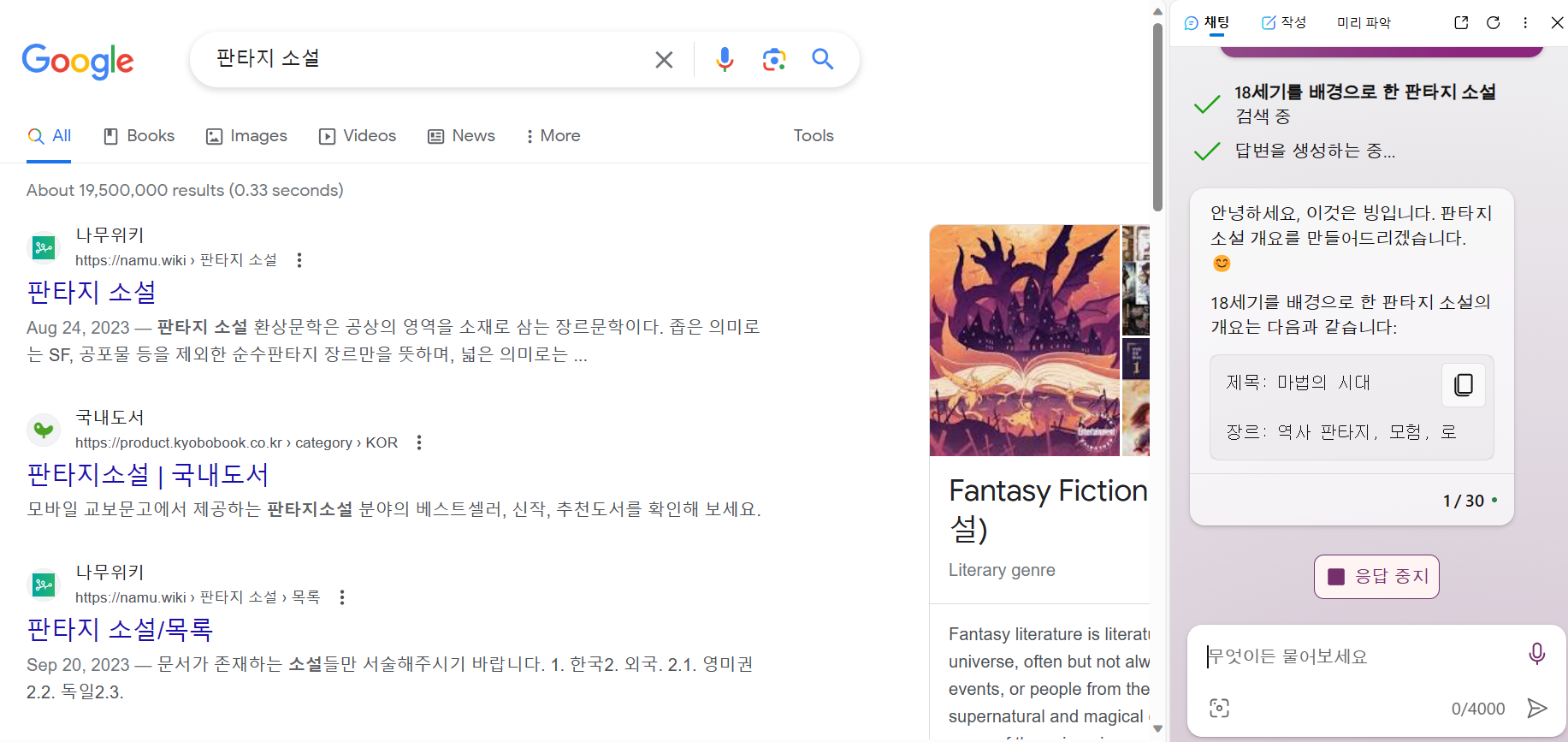Screen dimensions: 1568x742
Task: Click the namu.wiki › 판타지 소설 breadcrumb URL
Action: click(176, 260)
